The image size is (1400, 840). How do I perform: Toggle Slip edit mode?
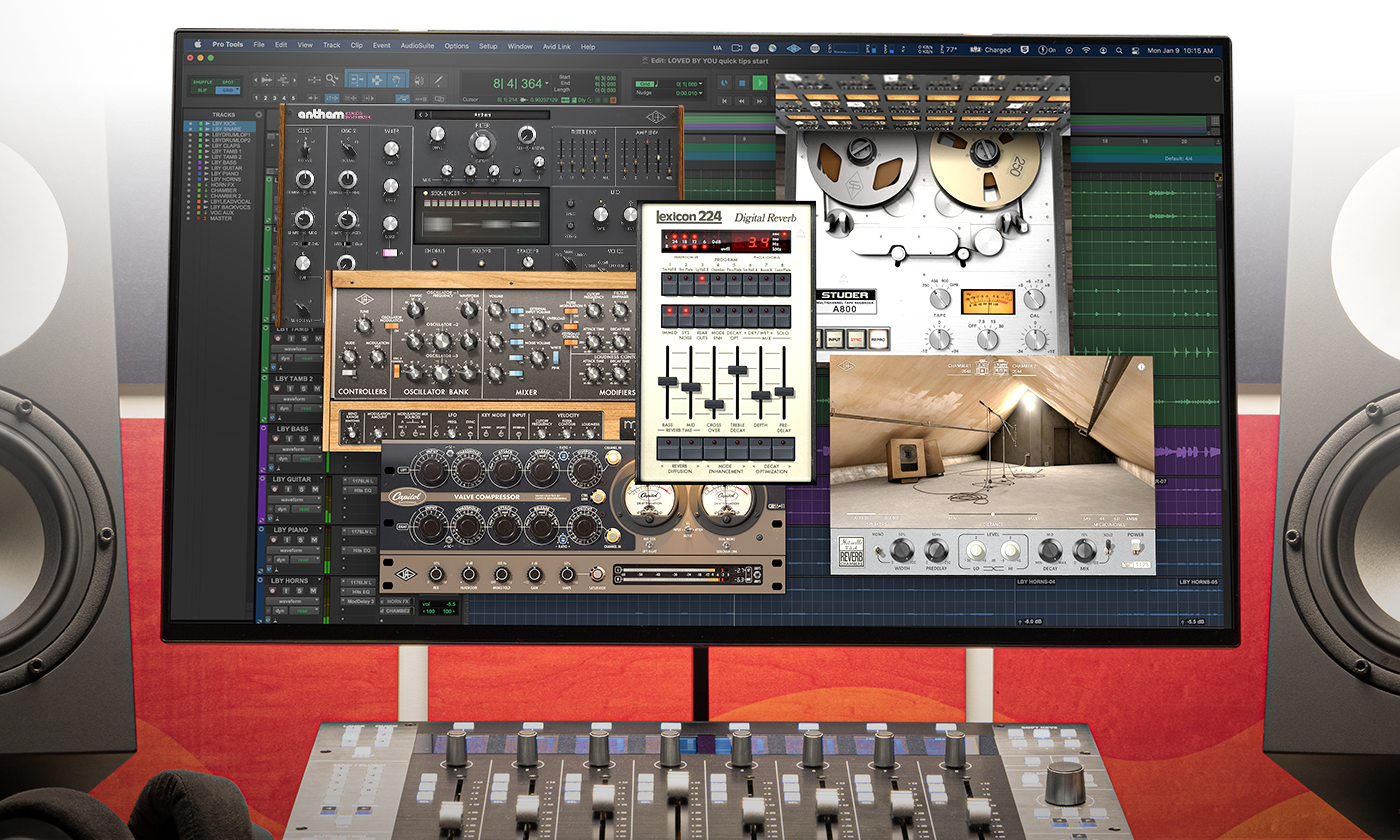[x=201, y=89]
